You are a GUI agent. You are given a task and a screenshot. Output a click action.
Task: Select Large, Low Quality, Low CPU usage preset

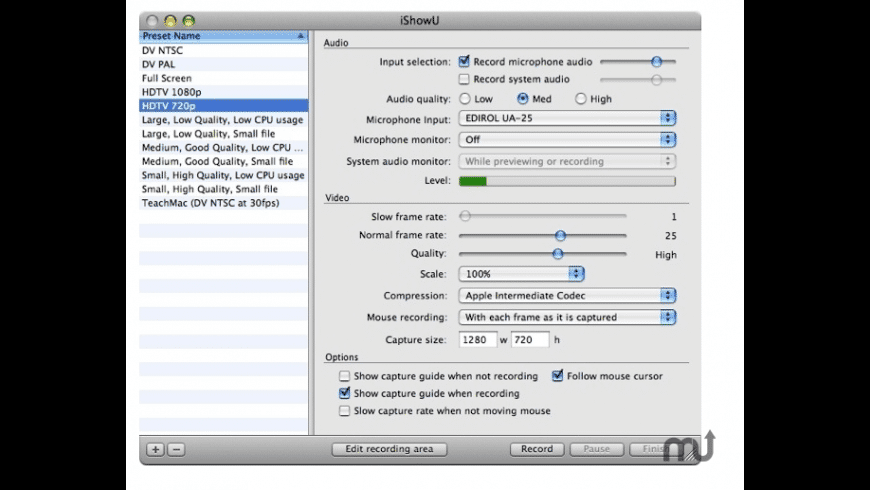pos(224,119)
